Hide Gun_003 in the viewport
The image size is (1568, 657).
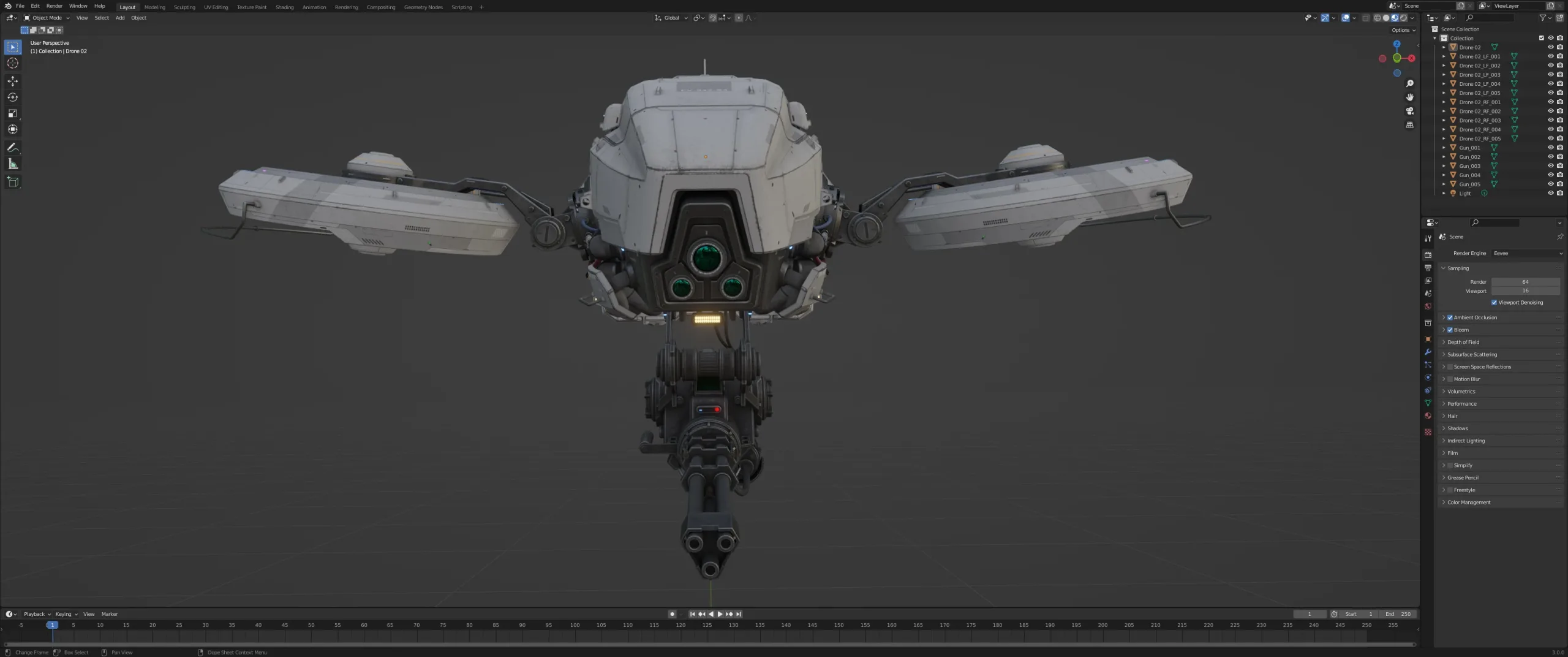(1550, 165)
